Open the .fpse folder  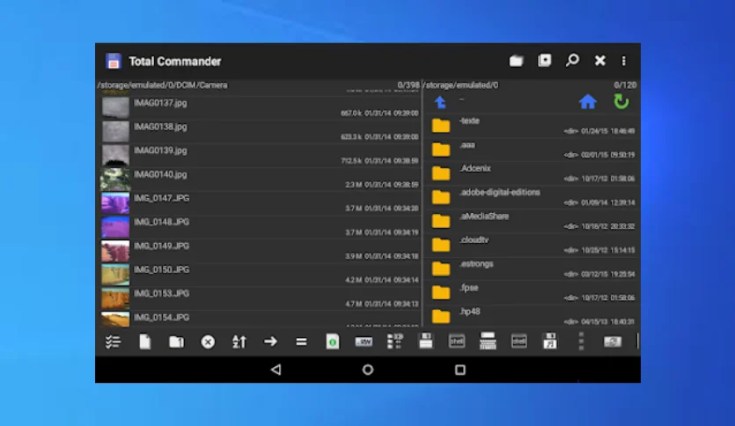click(x=532, y=293)
